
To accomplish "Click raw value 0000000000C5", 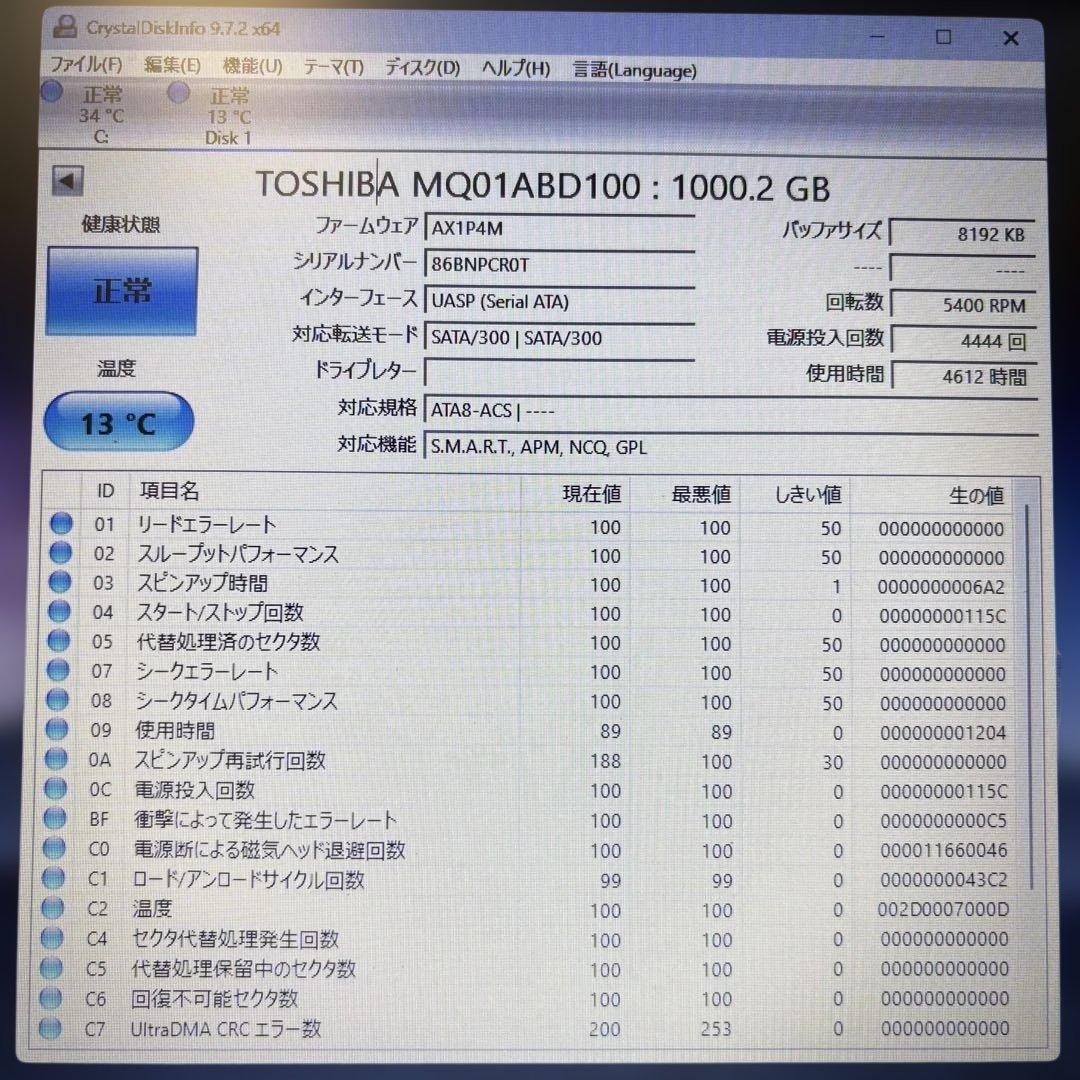I will [944, 821].
